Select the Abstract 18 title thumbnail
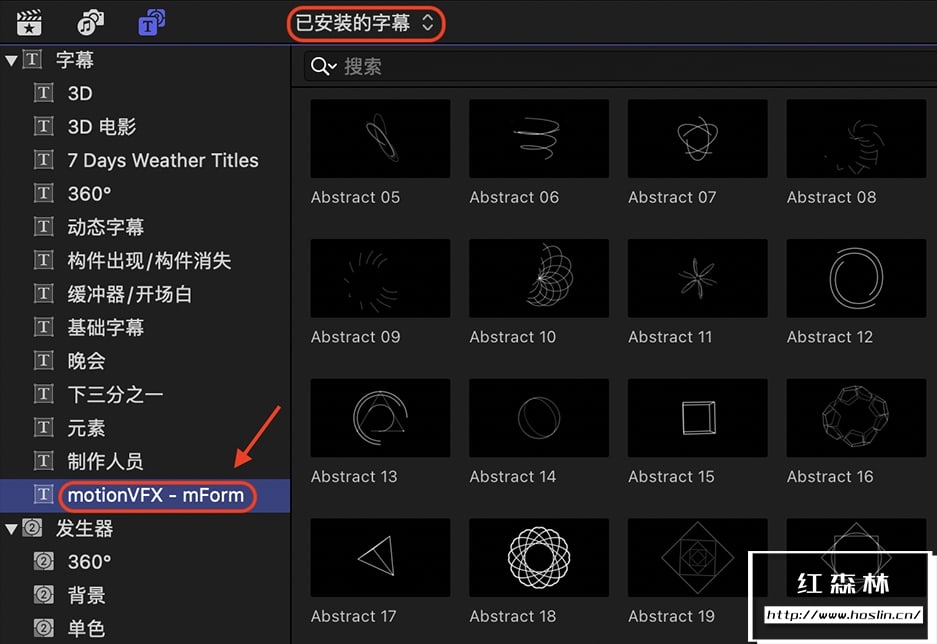The image size is (937, 644). click(538, 557)
